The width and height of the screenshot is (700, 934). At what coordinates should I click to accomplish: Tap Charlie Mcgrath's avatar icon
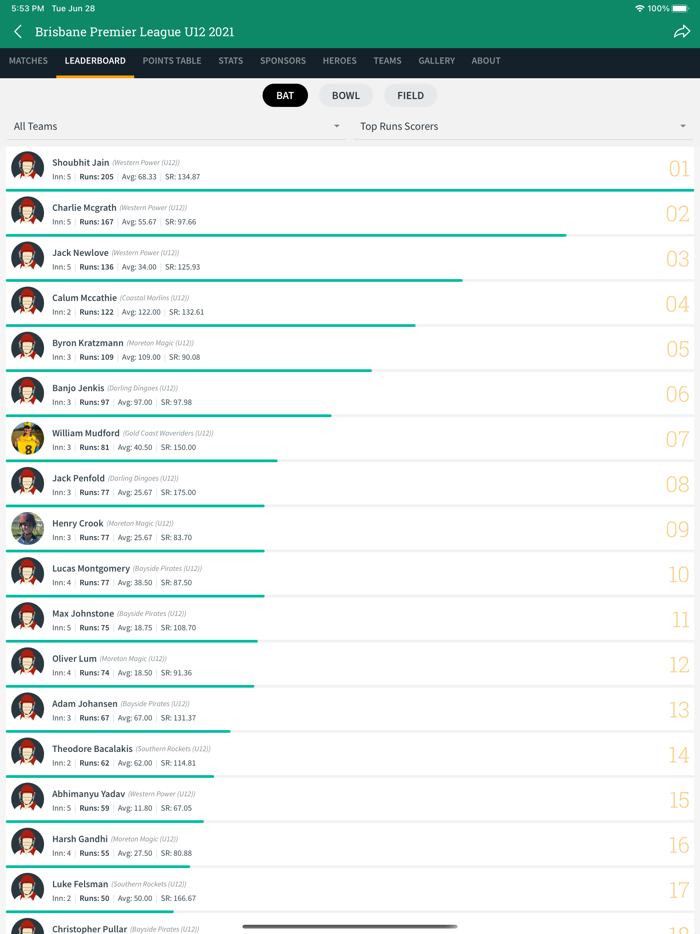28,213
